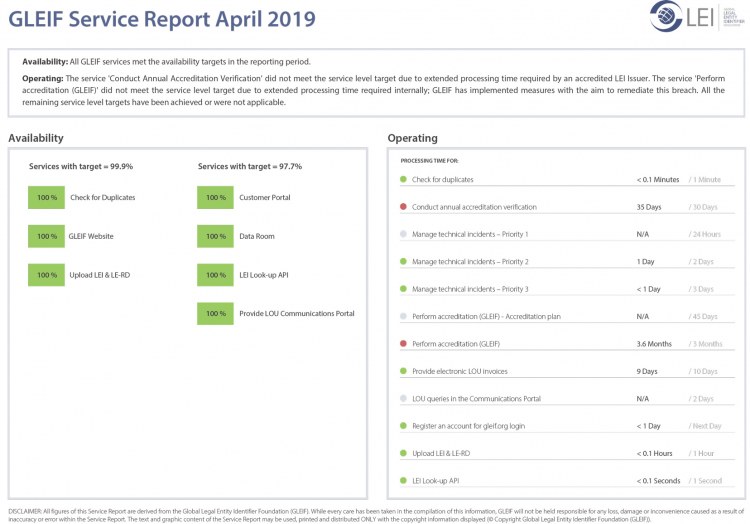The height and width of the screenshot is (524, 750).
Task: Click green 100 % box for Provide LOU Communications Portal
Action: (x=215, y=314)
